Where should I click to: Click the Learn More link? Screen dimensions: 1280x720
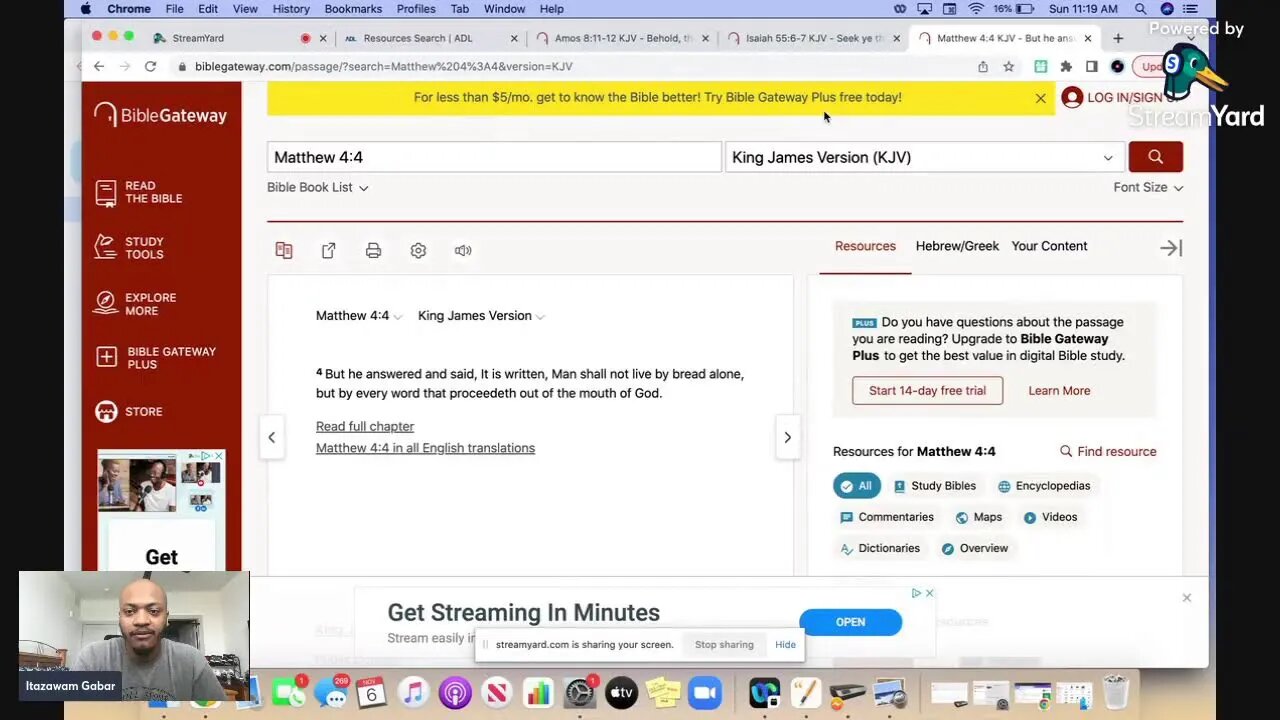[1059, 391]
